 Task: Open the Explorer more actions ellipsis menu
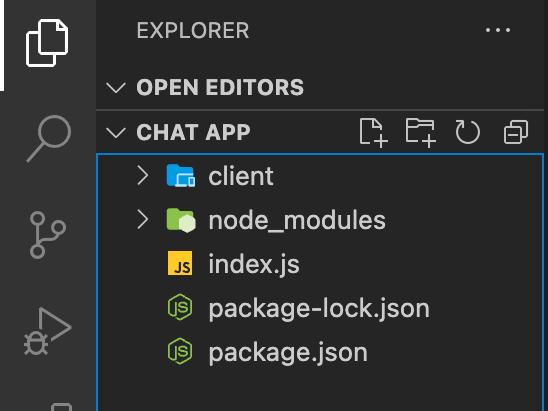498,30
